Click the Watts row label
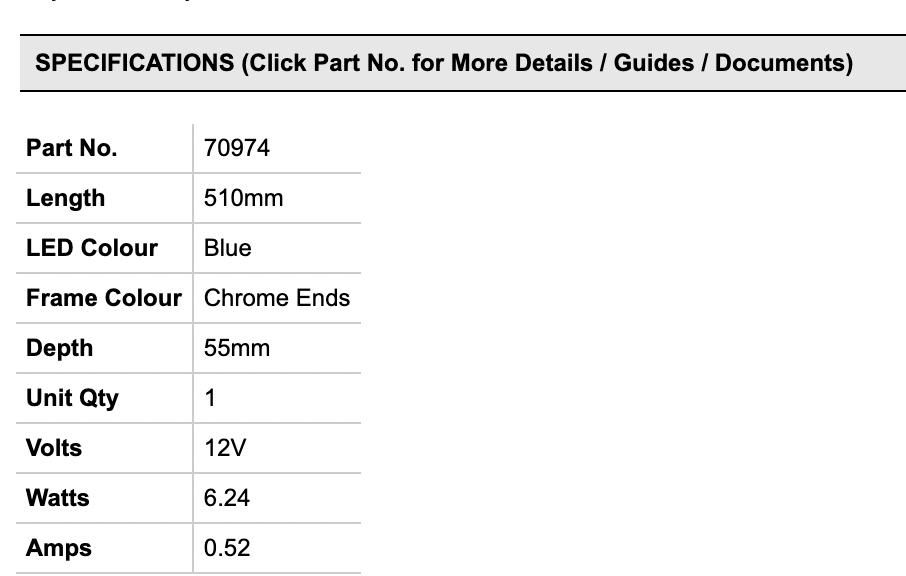This screenshot has height=576, width=906. coord(57,498)
